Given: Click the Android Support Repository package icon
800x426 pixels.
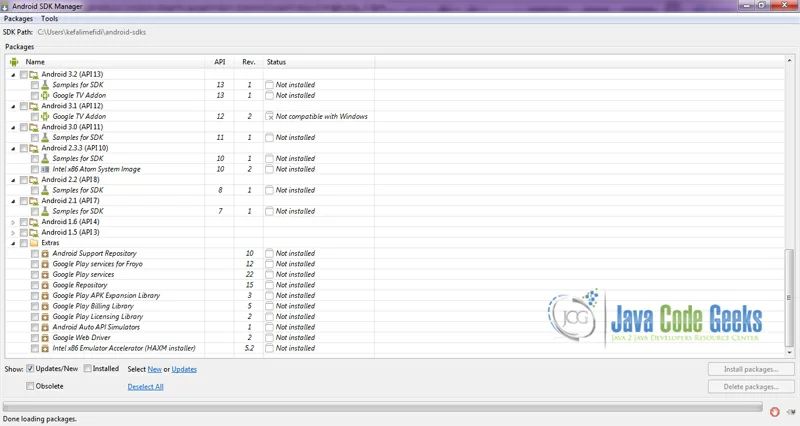Looking at the screenshot, I should [x=45, y=254].
